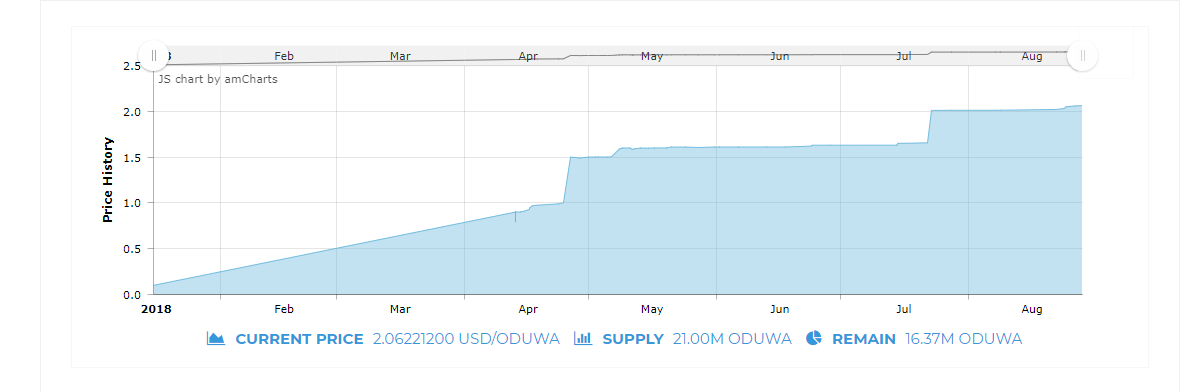
Task: Click the Price History axis title
Action: pyautogui.click(x=107, y=180)
